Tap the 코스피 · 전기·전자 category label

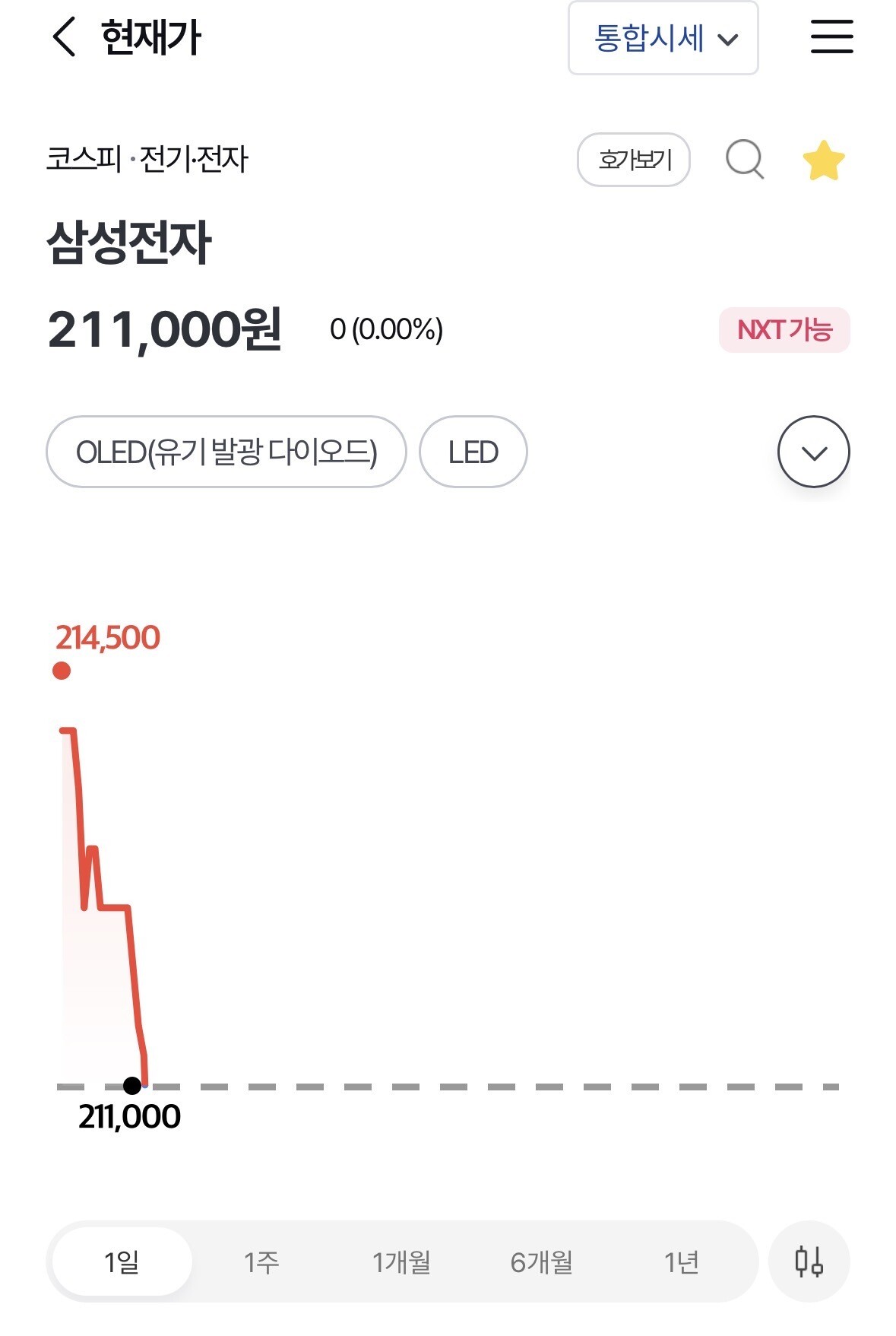[x=147, y=159]
